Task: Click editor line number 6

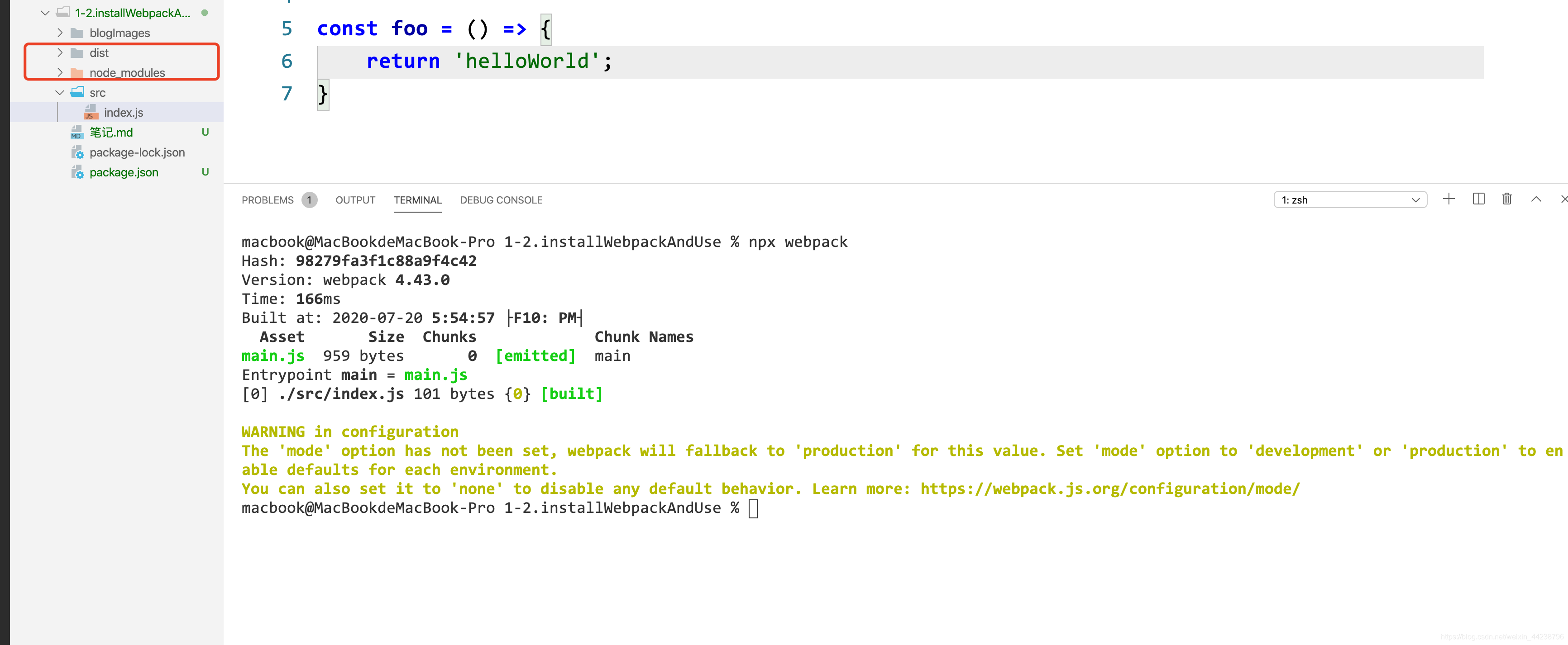Action: (287, 61)
